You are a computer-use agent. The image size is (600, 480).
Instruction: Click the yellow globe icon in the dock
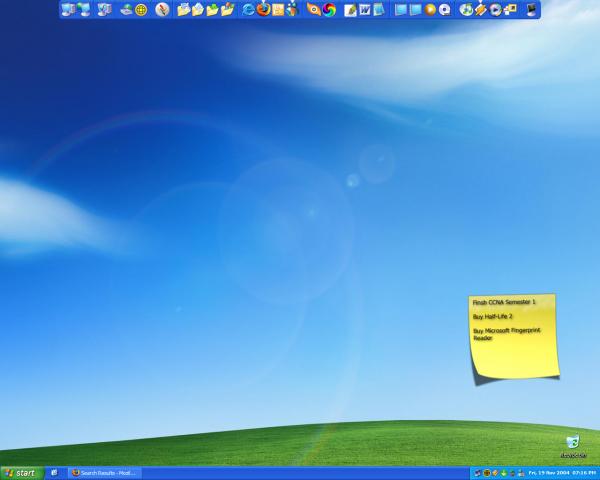(x=141, y=10)
